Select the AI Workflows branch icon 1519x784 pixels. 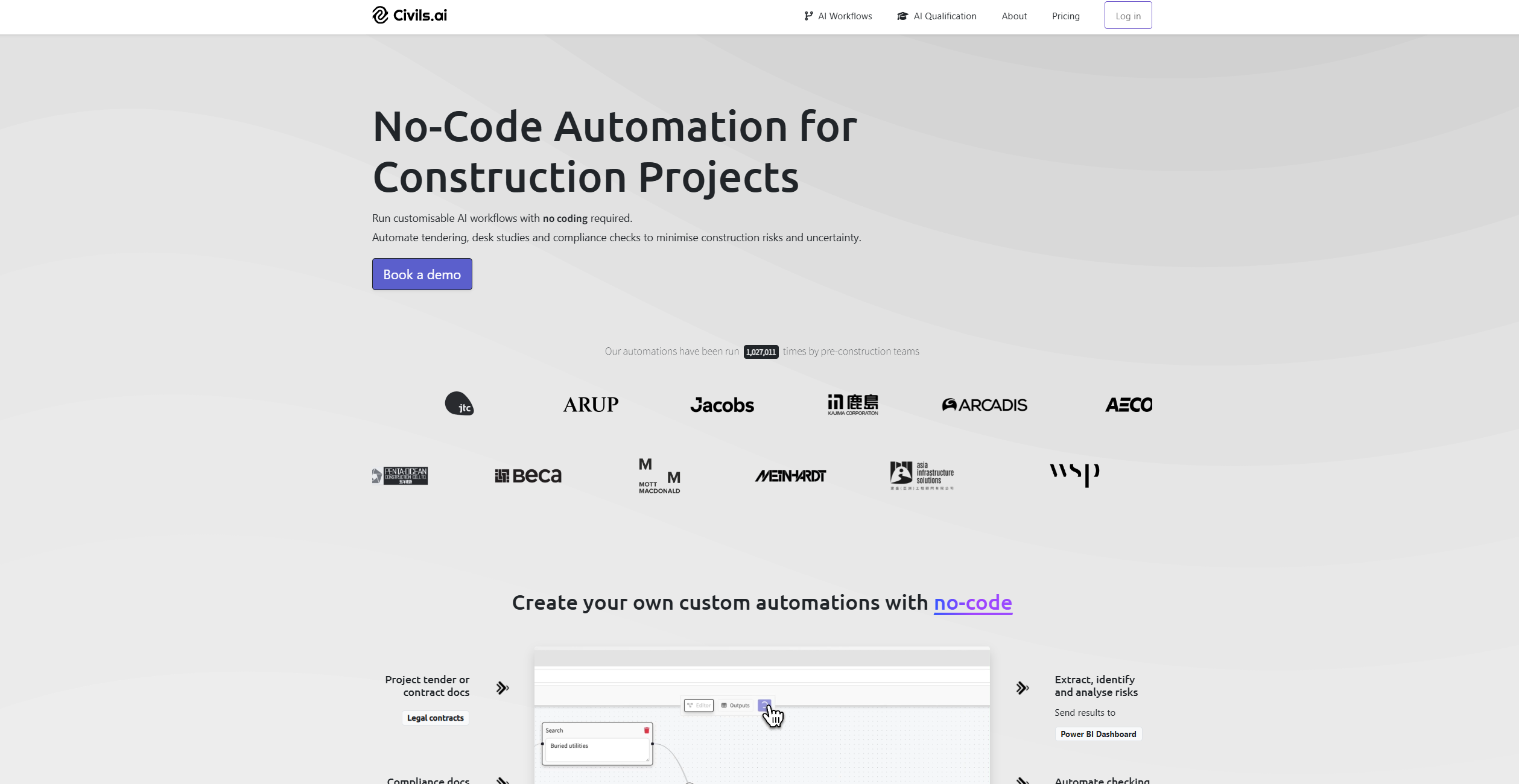pos(809,16)
